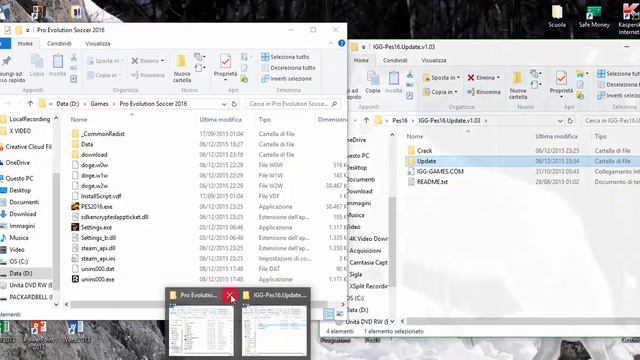This screenshot has width=640, height=360.
Task: Click Seleziona tutto in Pro Evolution ribbon
Action: pyautogui.click(x=285, y=57)
